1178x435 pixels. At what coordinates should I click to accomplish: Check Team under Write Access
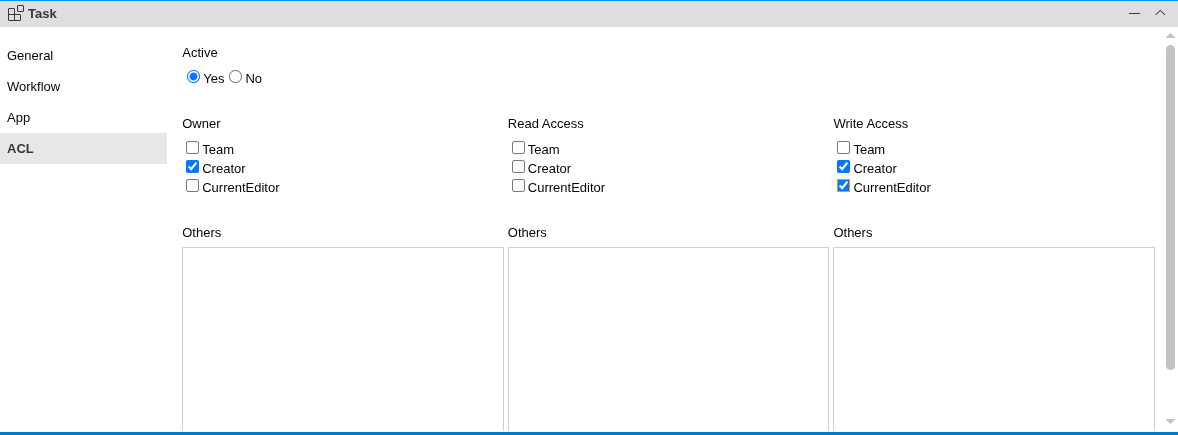[844, 148]
